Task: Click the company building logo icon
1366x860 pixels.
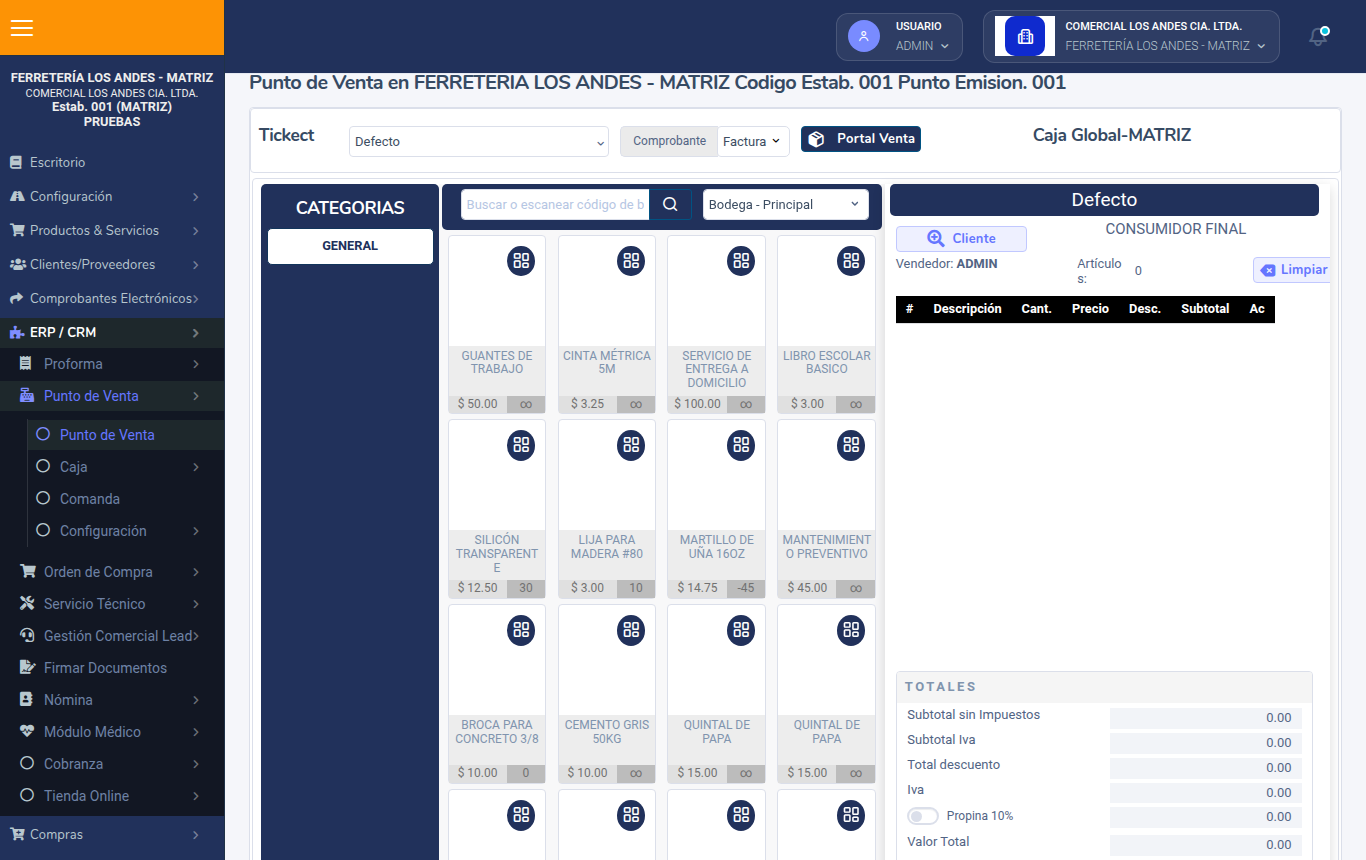Action: [x=1025, y=36]
